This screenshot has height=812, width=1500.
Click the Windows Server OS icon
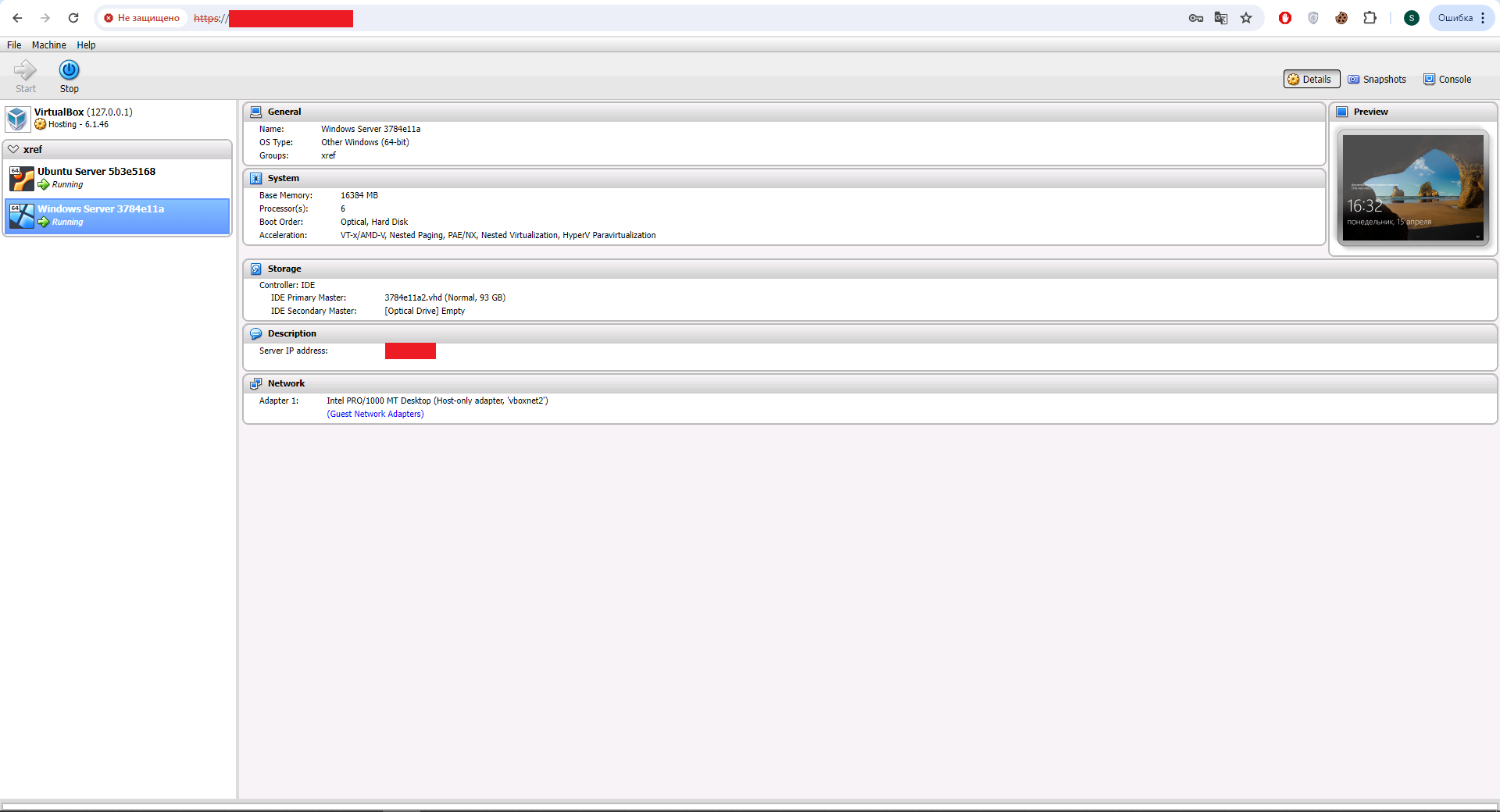(22, 216)
